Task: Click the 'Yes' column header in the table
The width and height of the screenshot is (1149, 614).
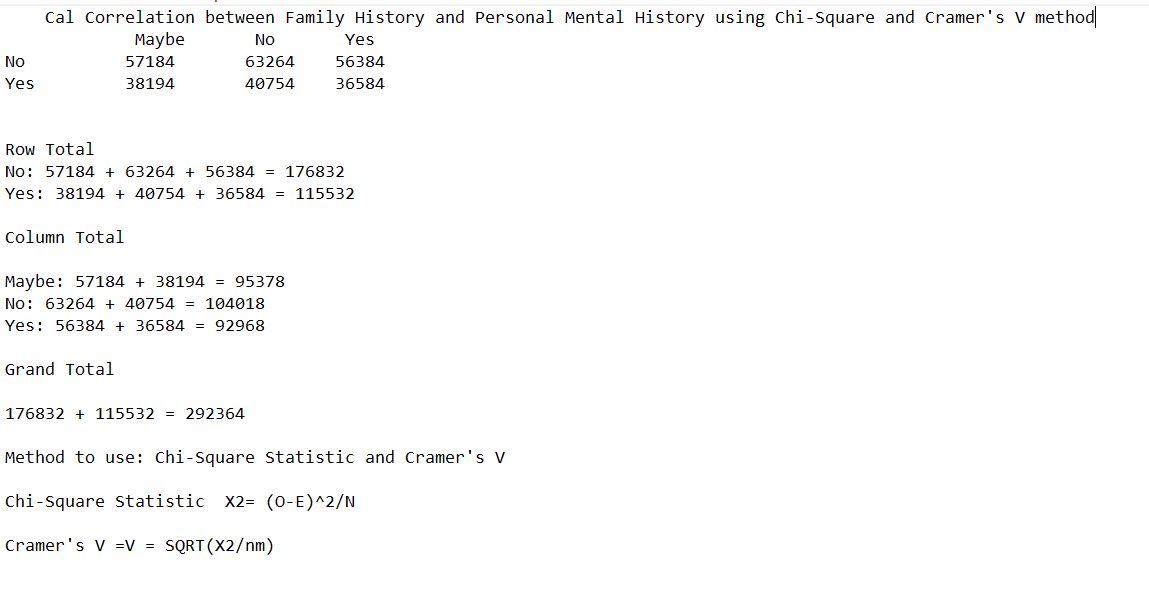Action: click(360, 40)
